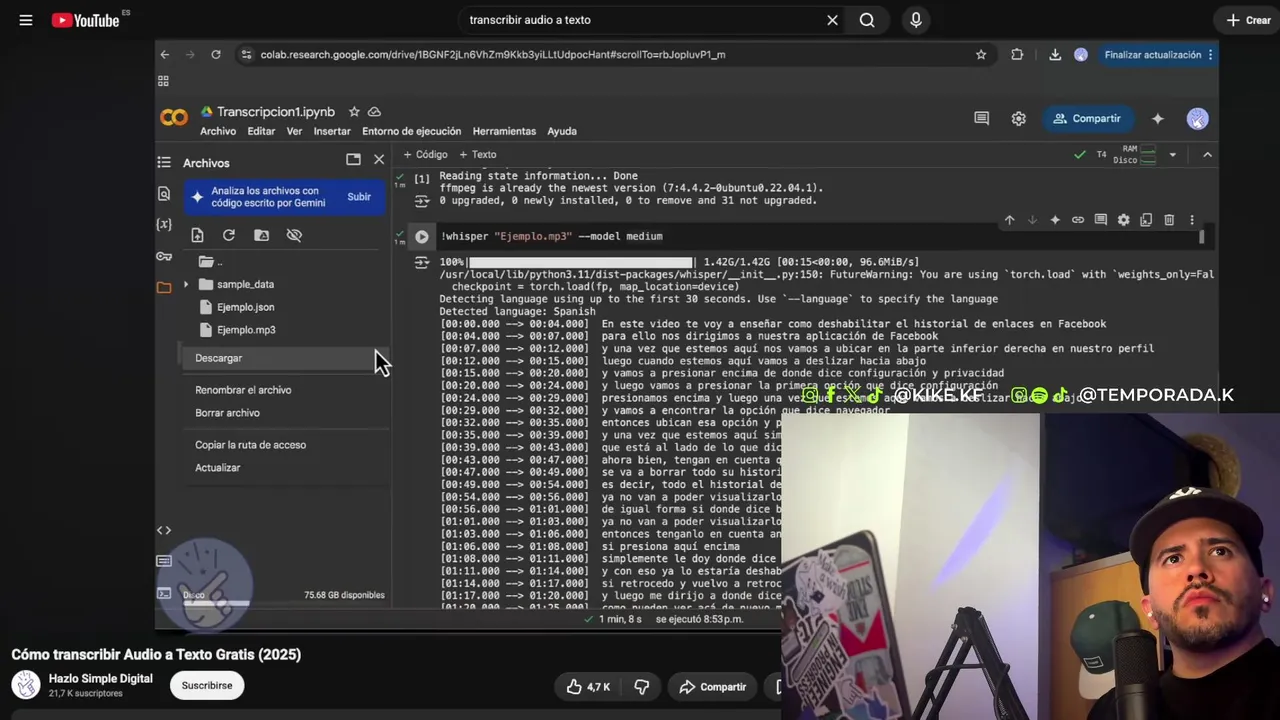Like the YouTube video
The image size is (1280, 720).
pyautogui.click(x=588, y=687)
